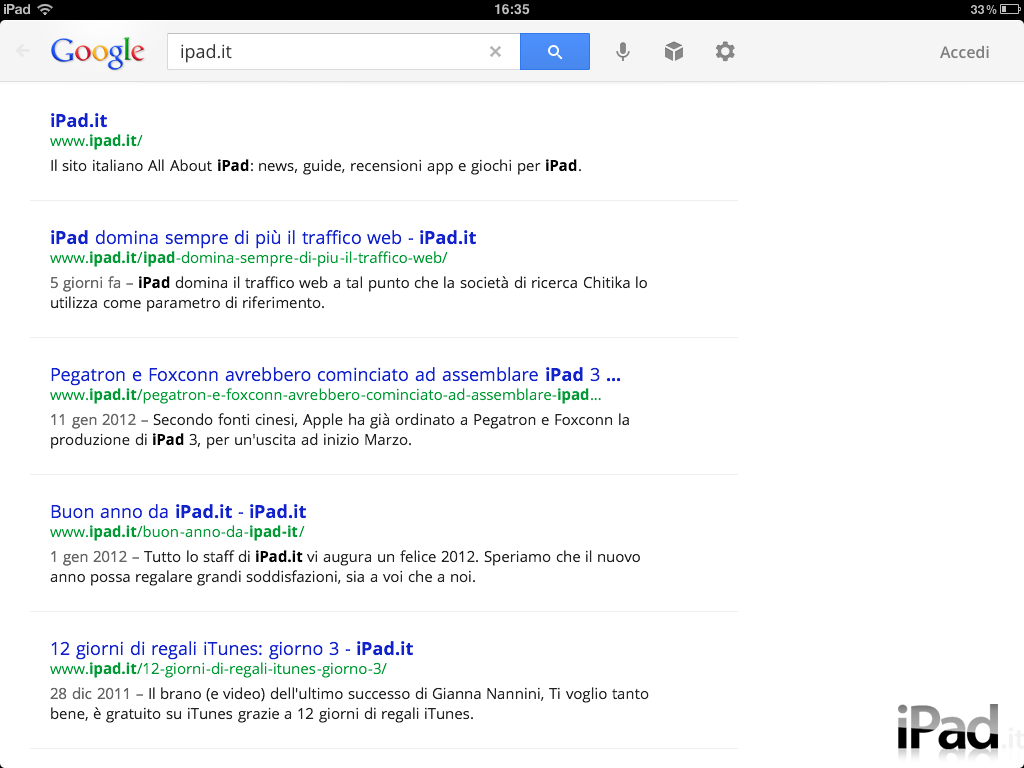Open 'iPad domina sempre di più il traffico web' result
Viewport: 1024px width, 768px height.
tap(263, 238)
